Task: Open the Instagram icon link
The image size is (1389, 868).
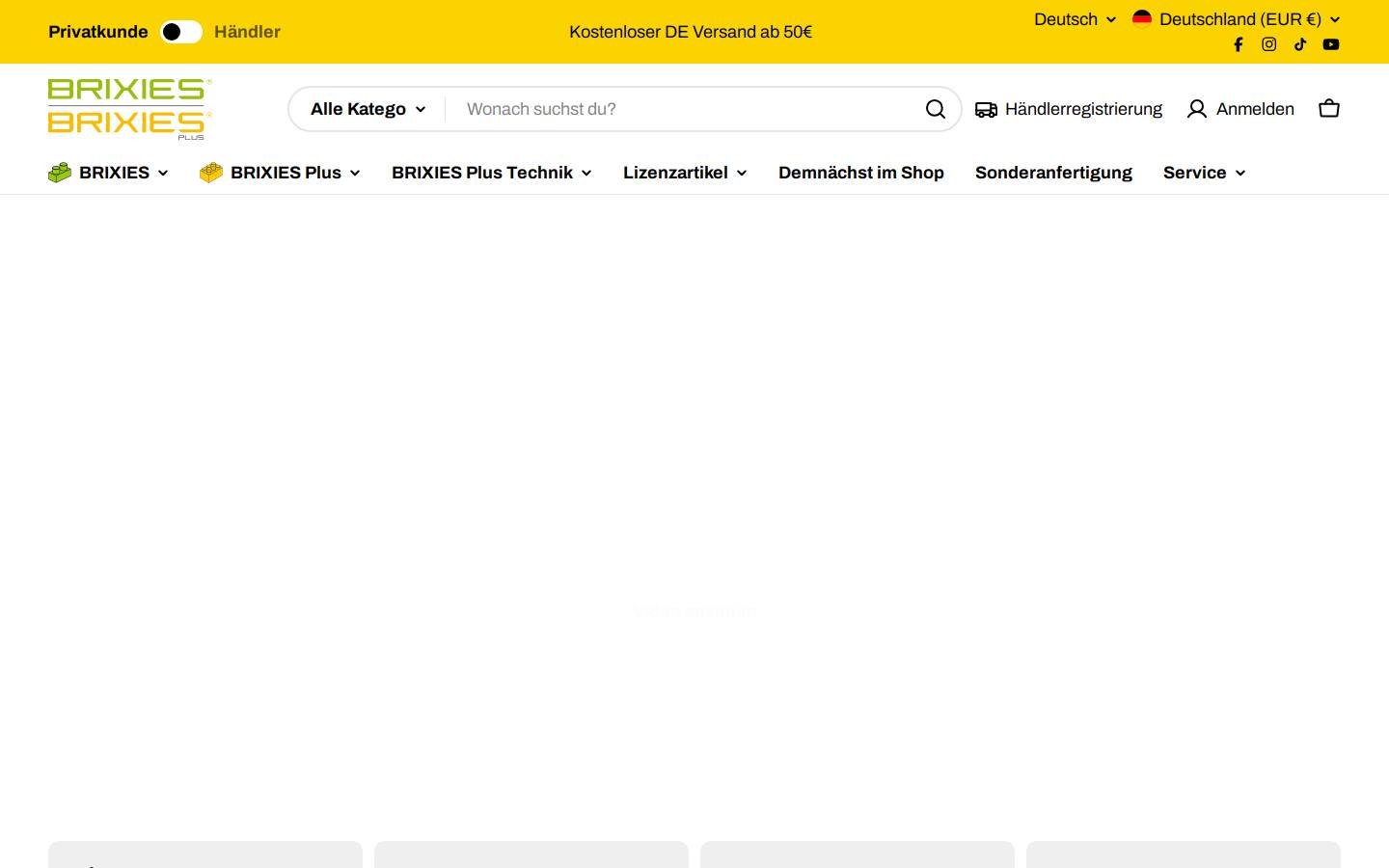Action: pos(1269,44)
